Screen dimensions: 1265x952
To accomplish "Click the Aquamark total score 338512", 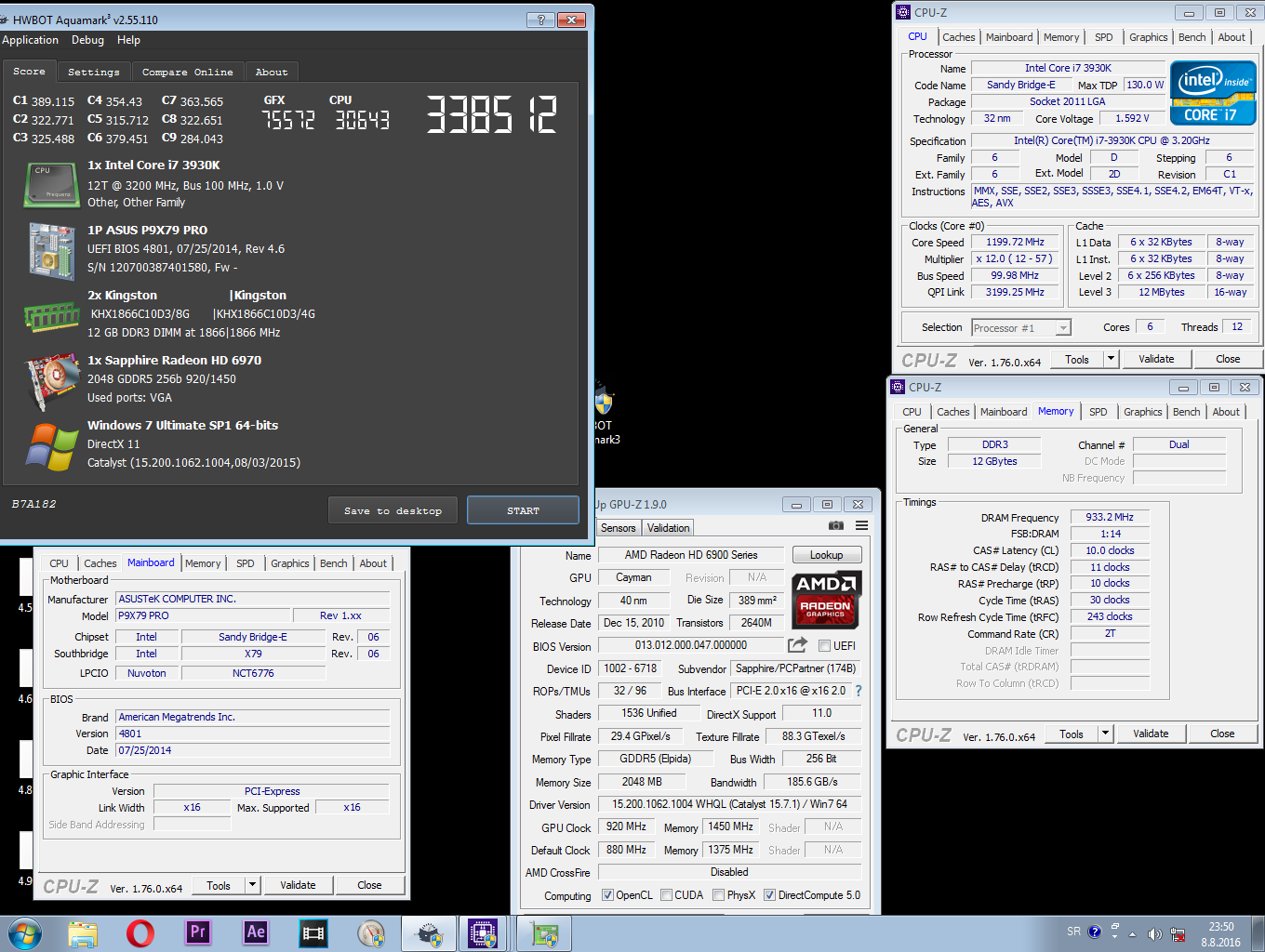I will 491,115.
